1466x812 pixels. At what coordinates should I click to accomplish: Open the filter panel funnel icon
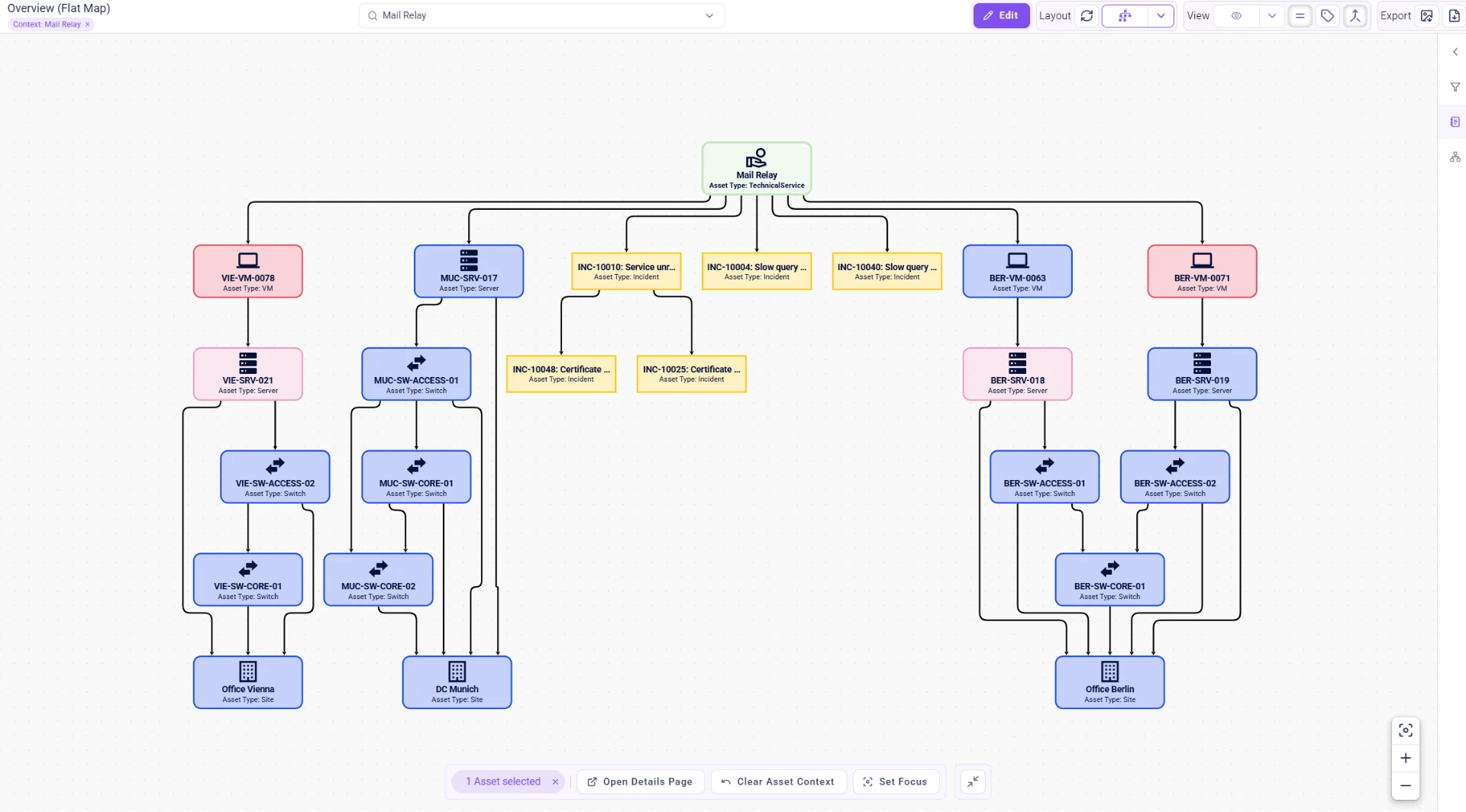[x=1455, y=87]
